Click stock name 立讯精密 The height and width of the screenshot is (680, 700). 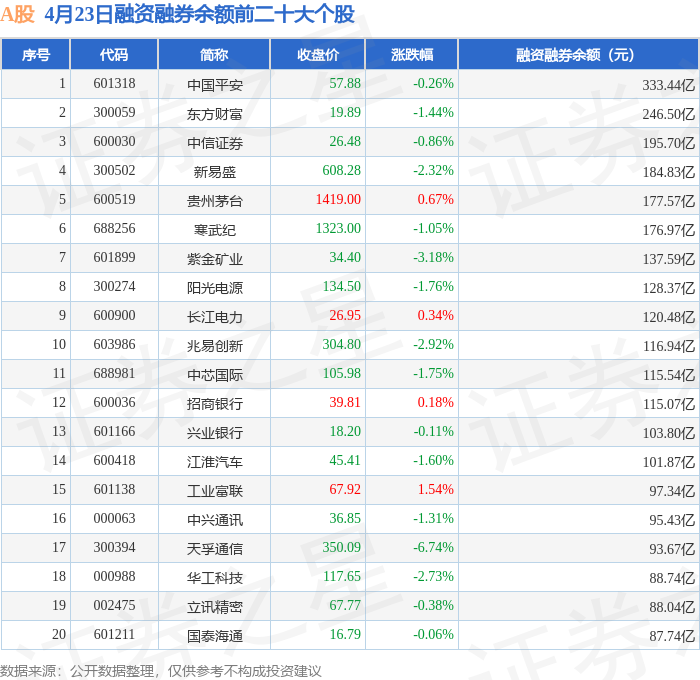pos(215,607)
